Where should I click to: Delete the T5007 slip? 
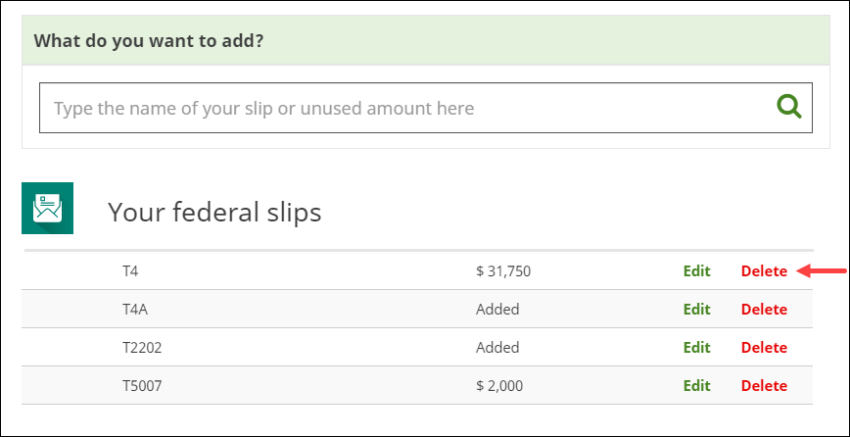point(764,385)
